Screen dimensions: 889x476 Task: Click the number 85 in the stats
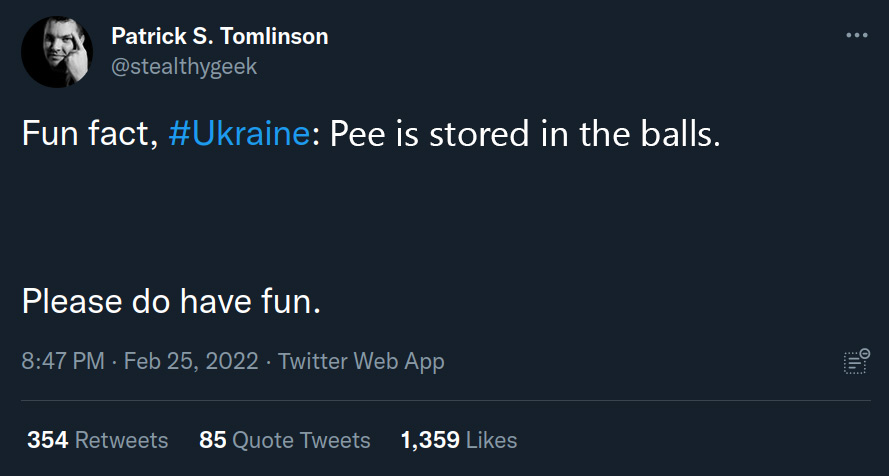213,439
